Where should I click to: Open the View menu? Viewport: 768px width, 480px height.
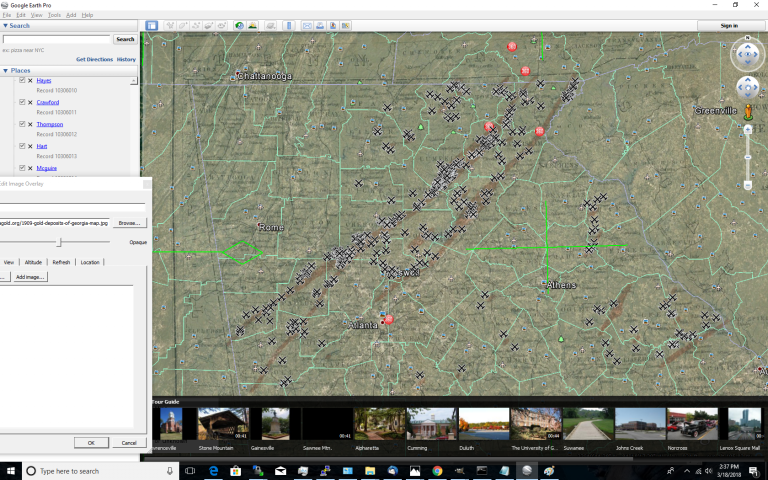coord(36,15)
